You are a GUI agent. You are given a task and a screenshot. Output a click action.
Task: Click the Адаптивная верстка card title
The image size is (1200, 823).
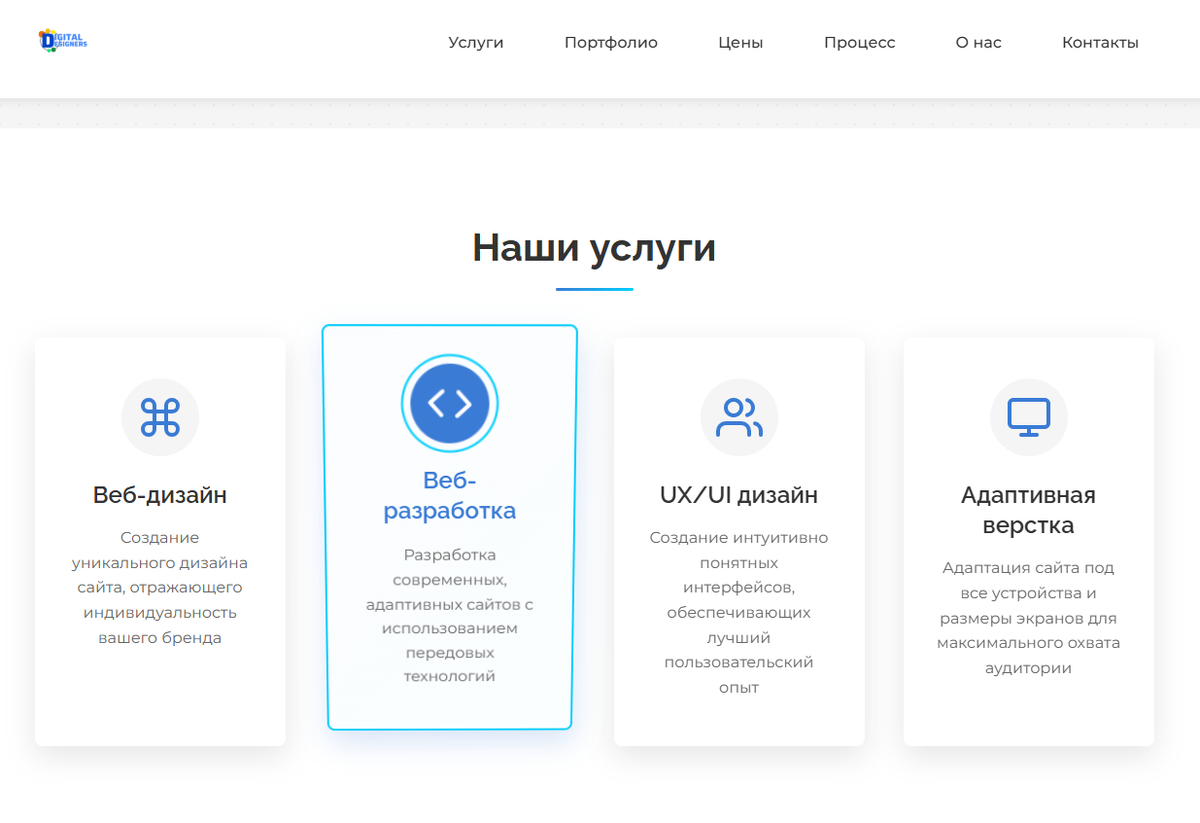1029,510
